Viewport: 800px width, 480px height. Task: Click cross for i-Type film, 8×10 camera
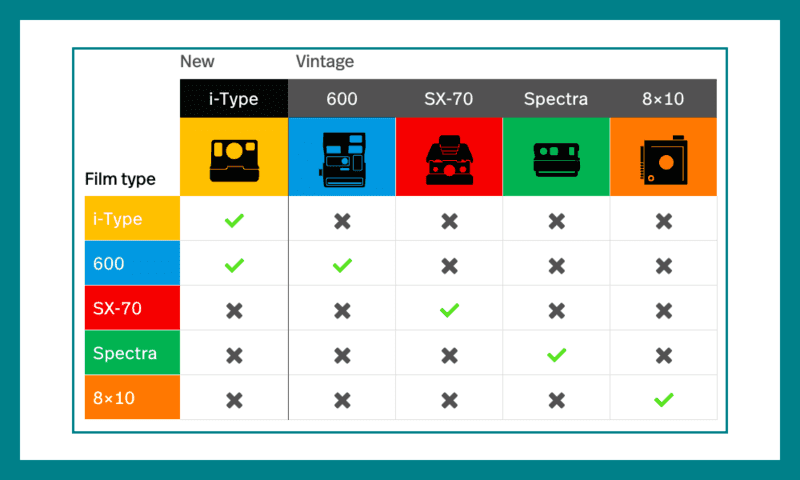664,221
